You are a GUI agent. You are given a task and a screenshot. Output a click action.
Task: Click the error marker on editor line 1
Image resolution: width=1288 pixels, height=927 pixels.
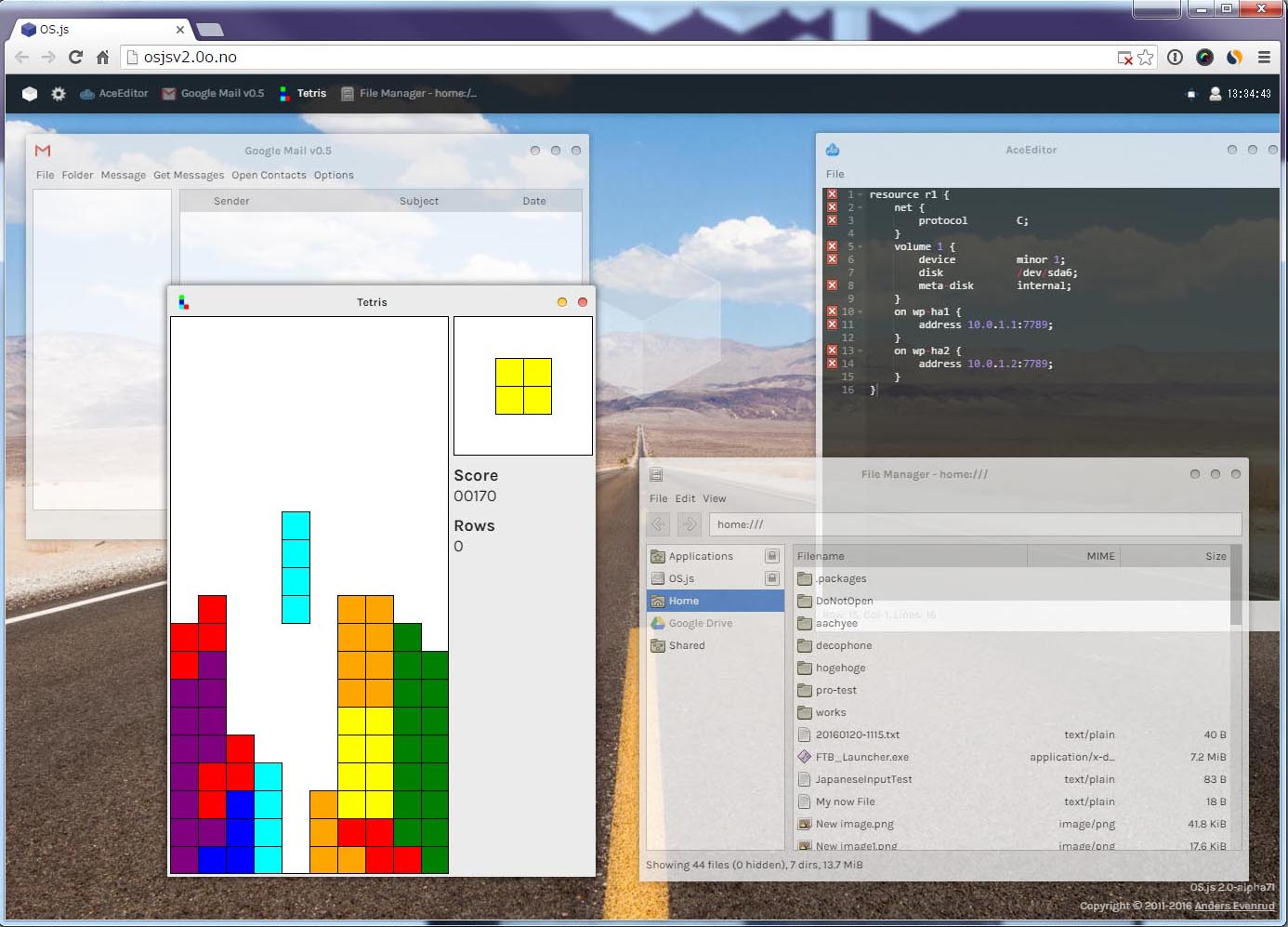(x=832, y=195)
